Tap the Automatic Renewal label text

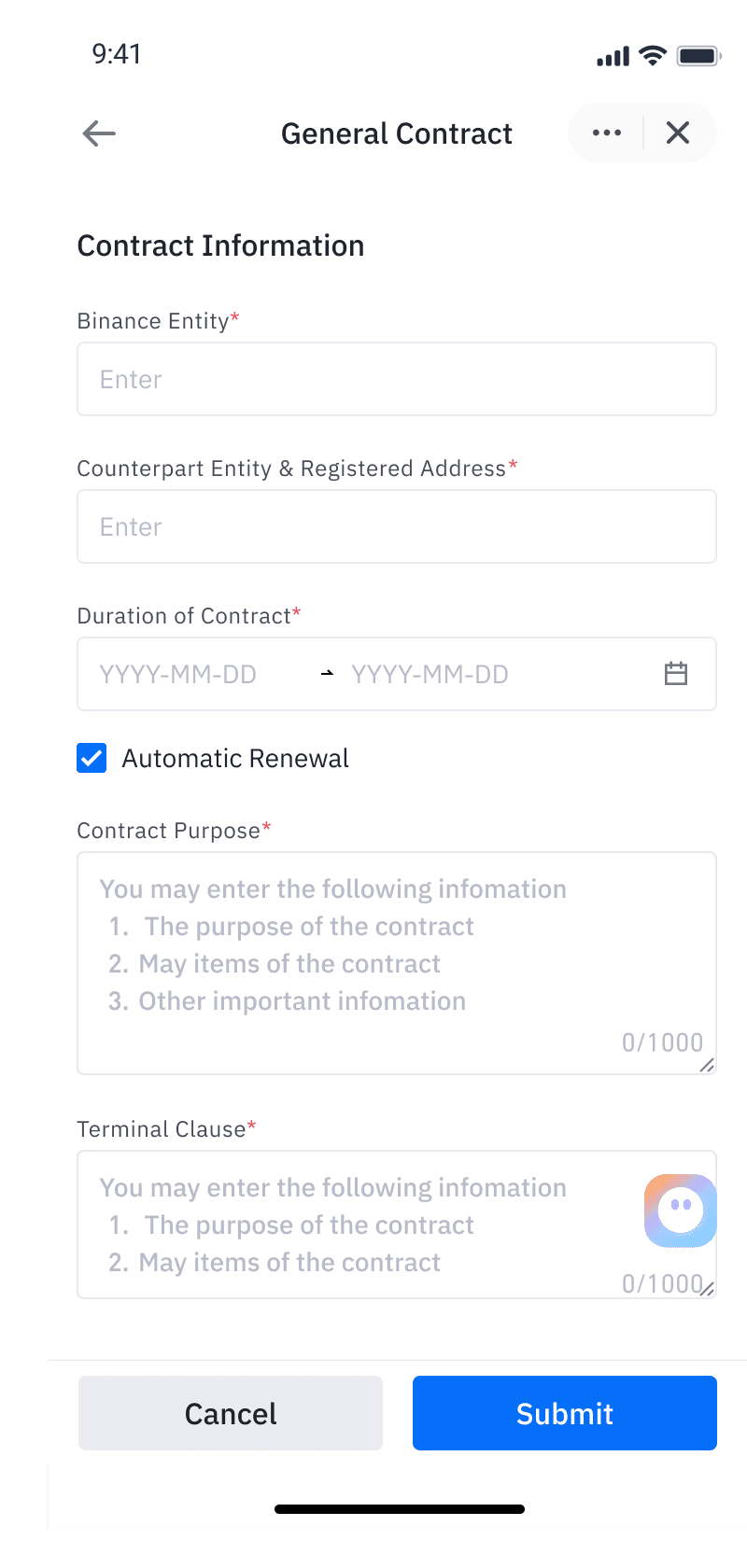(235, 758)
